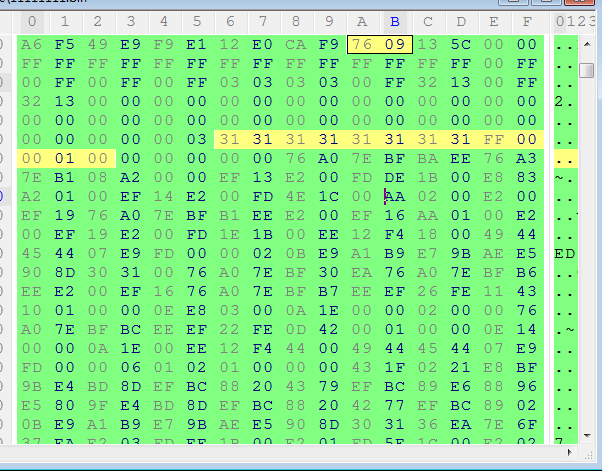Click byte CA in the first row

[296, 43]
